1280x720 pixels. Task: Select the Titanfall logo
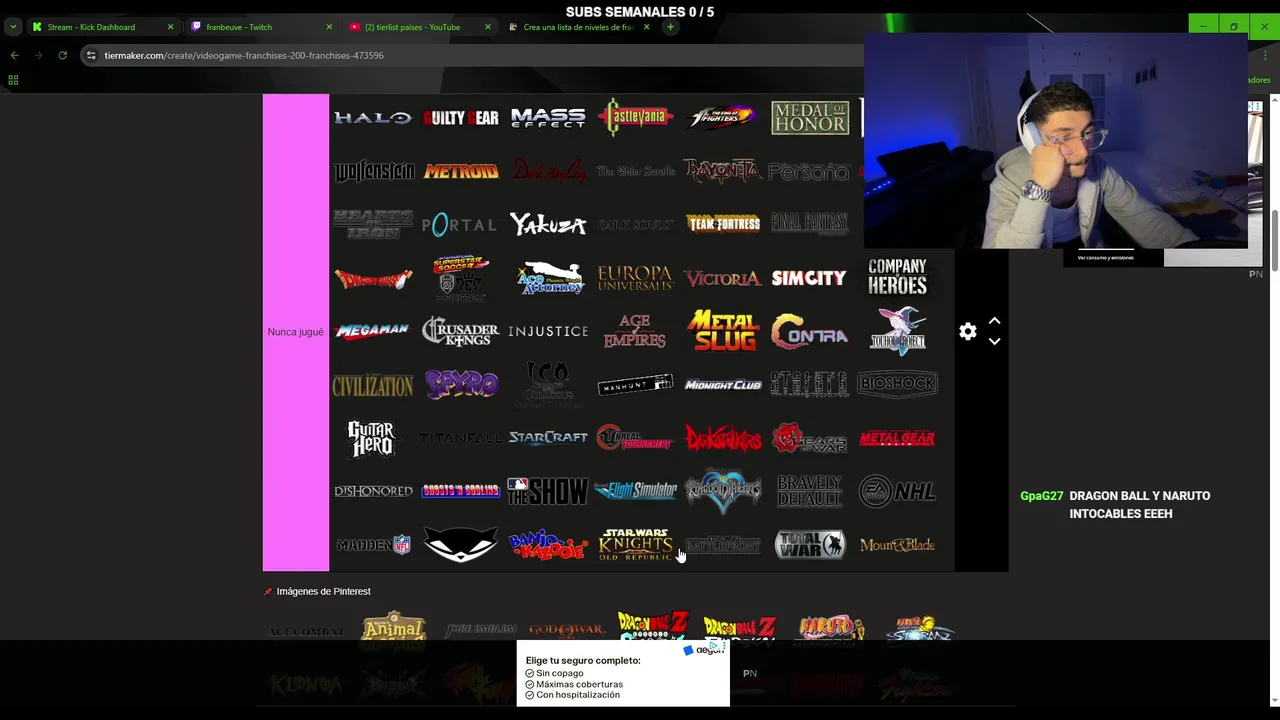pyautogui.click(x=460, y=438)
